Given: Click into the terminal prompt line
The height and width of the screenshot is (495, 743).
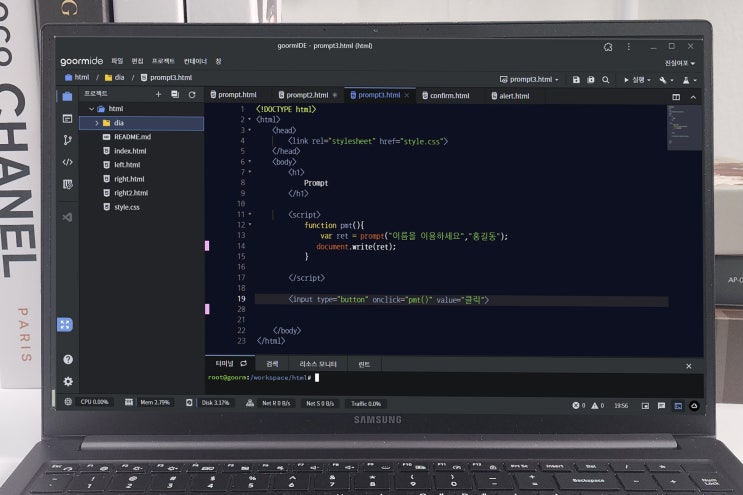Looking at the screenshot, I should click(x=454, y=378).
